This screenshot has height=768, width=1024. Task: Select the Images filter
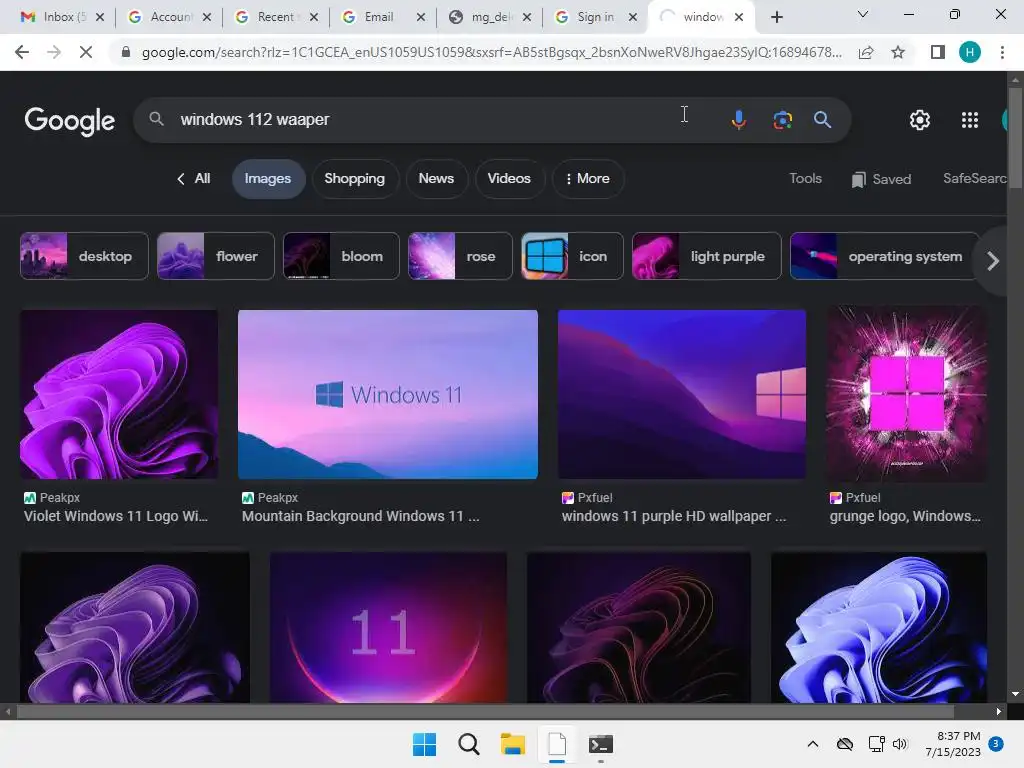[x=268, y=178]
